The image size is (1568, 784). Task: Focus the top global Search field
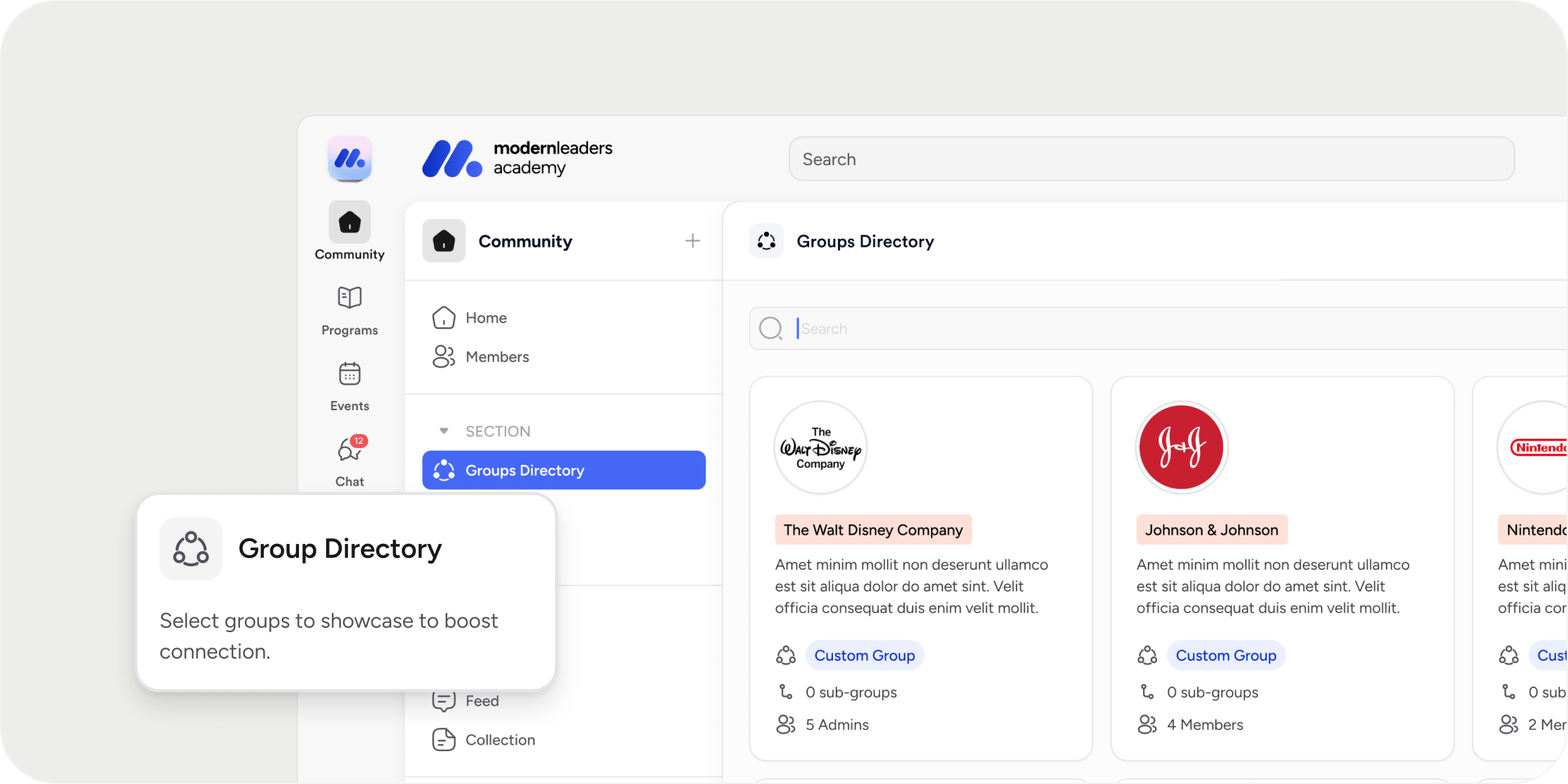(1151, 159)
